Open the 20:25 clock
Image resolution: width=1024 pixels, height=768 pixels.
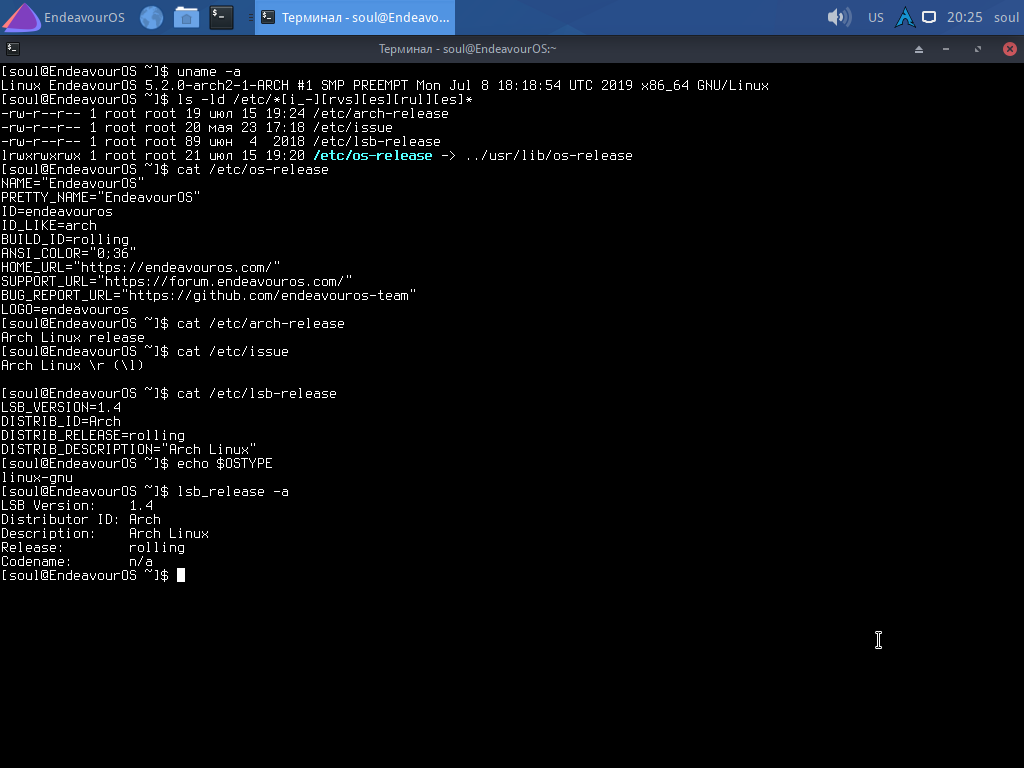coord(965,18)
